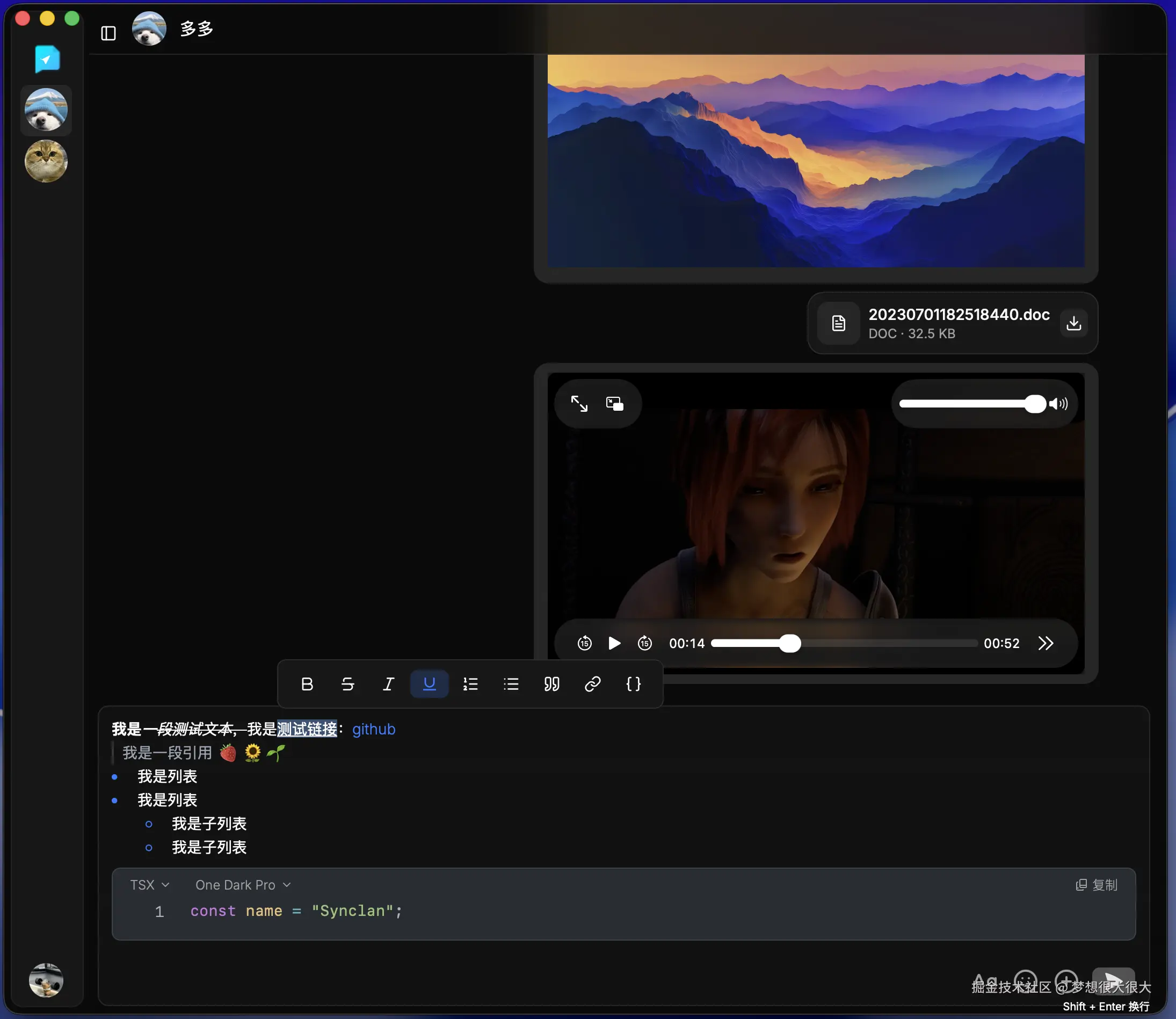Screen dimensions: 1176x1019
Task: Click the code line const name = "Synclan"
Action: (x=296, y=911)
